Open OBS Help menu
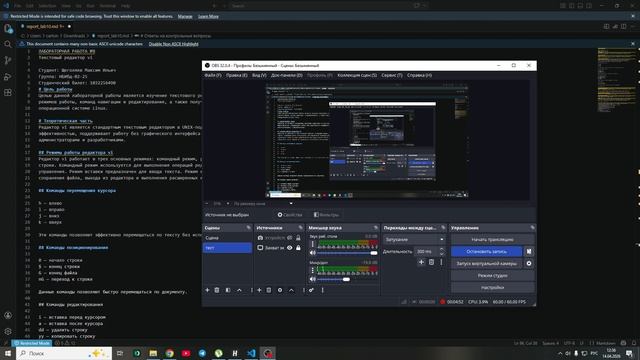 point(419,76)
